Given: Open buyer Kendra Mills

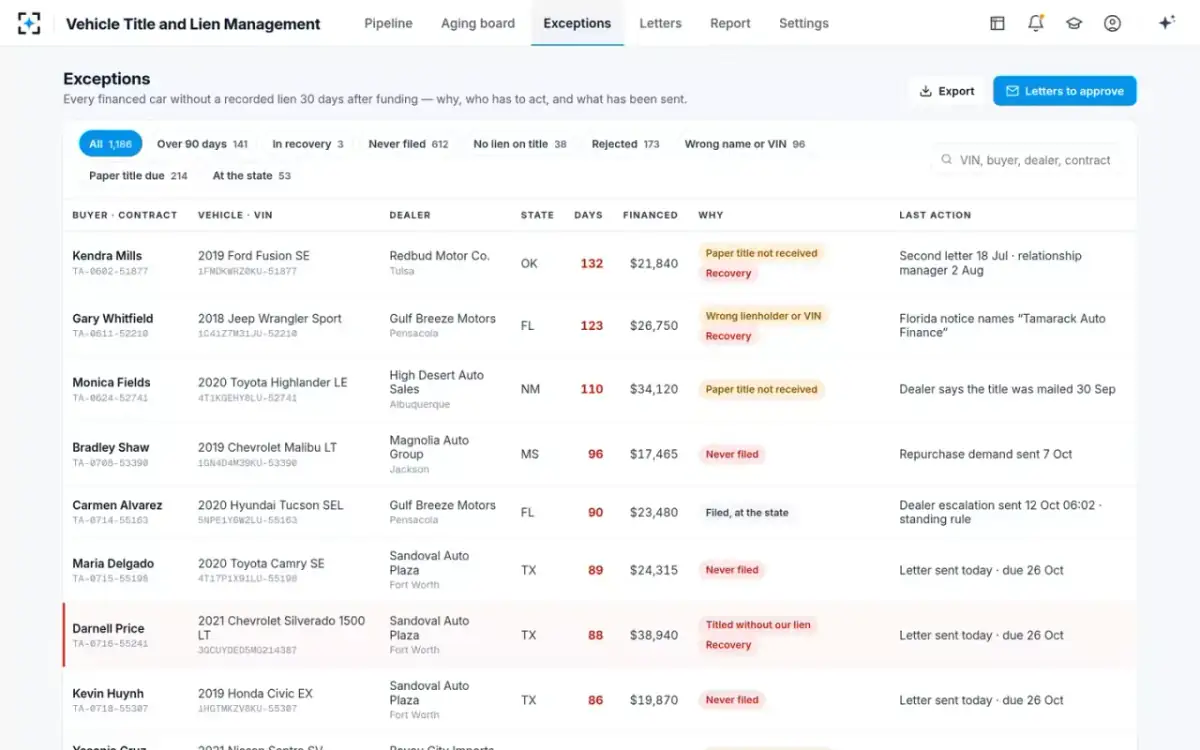Looking at the screenshot, I should point(107,256).
